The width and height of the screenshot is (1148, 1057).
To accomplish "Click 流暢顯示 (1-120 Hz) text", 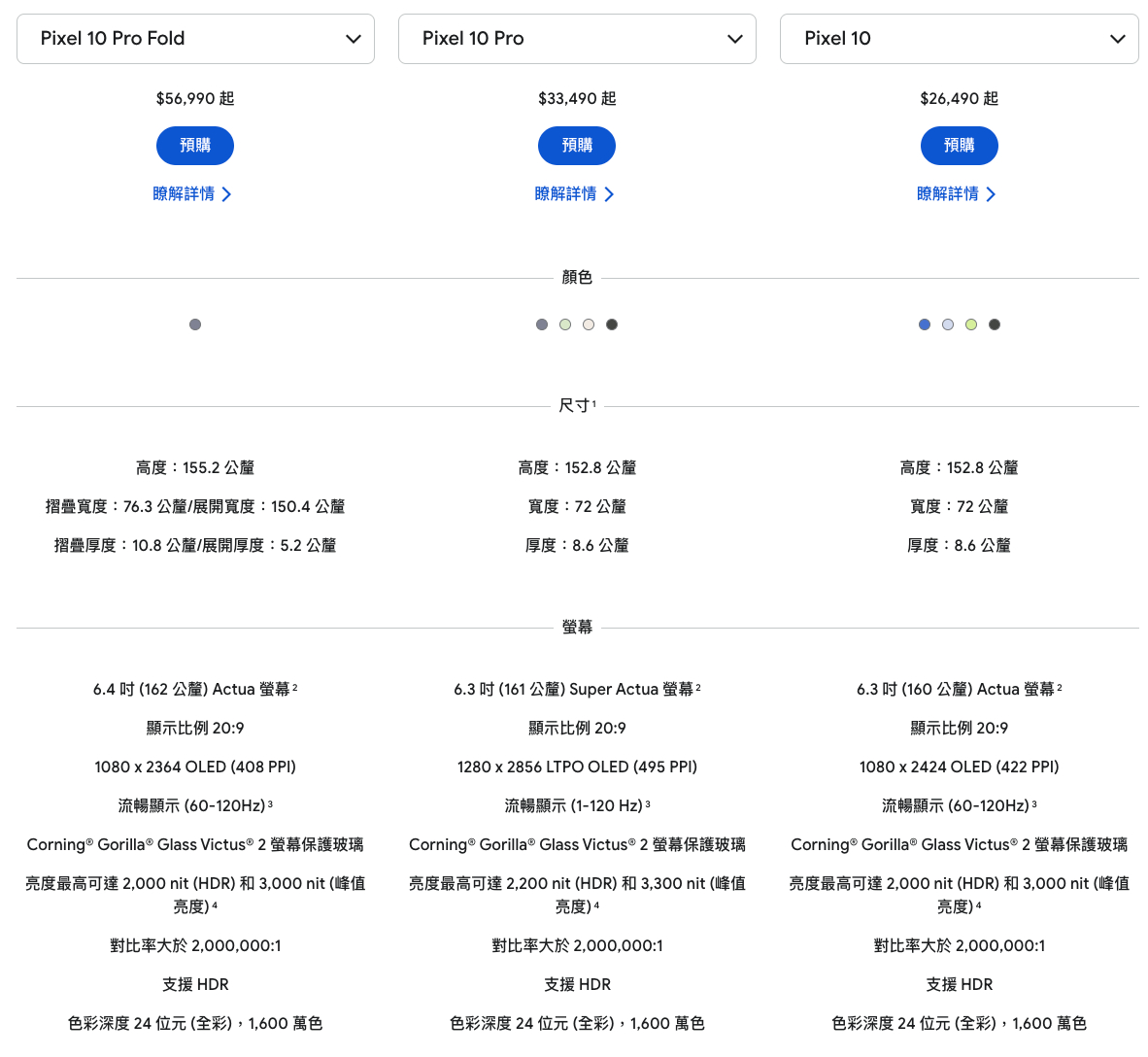I will point(577,805).
